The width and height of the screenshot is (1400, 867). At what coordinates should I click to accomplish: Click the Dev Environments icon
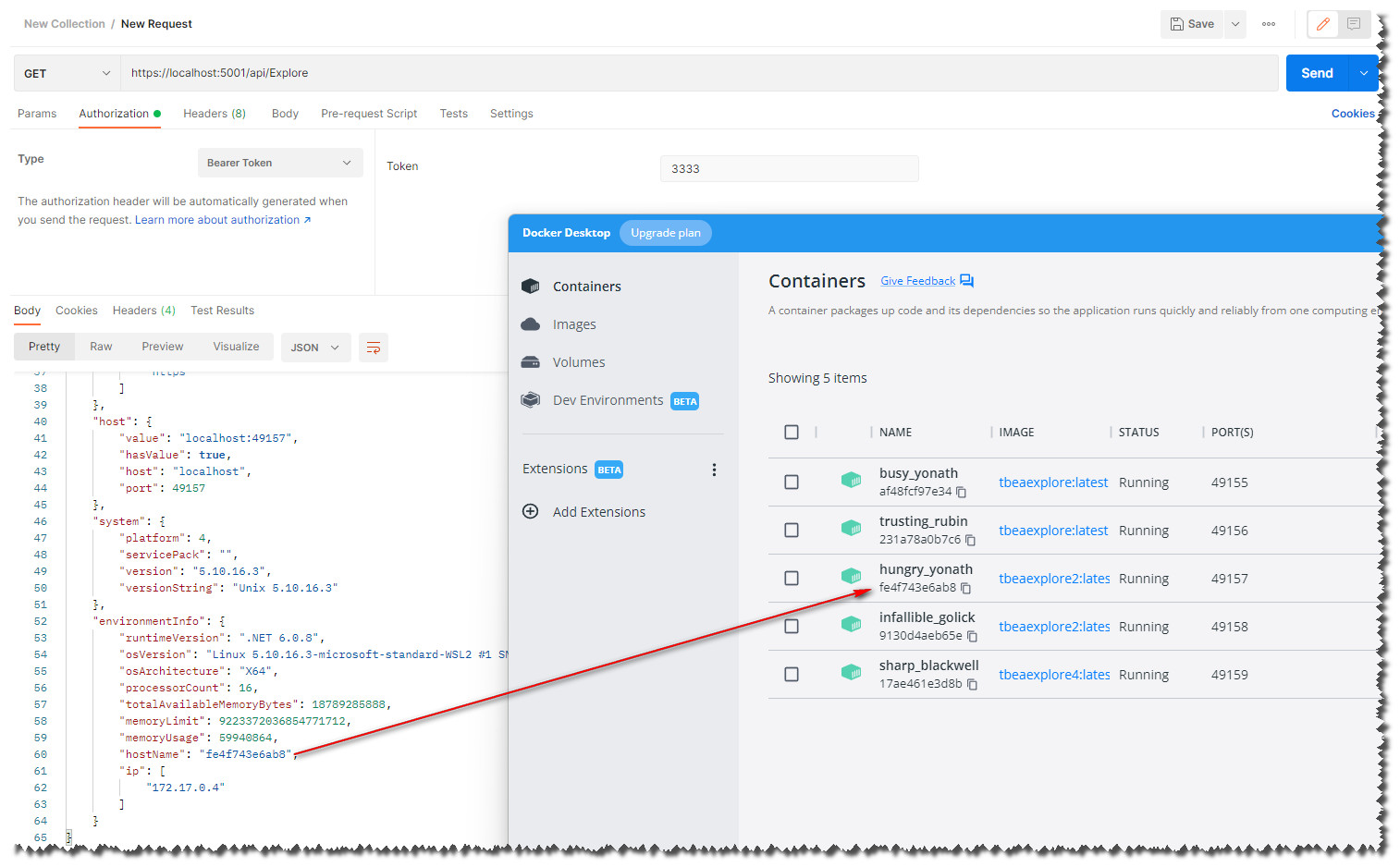[x=531, y=400]
